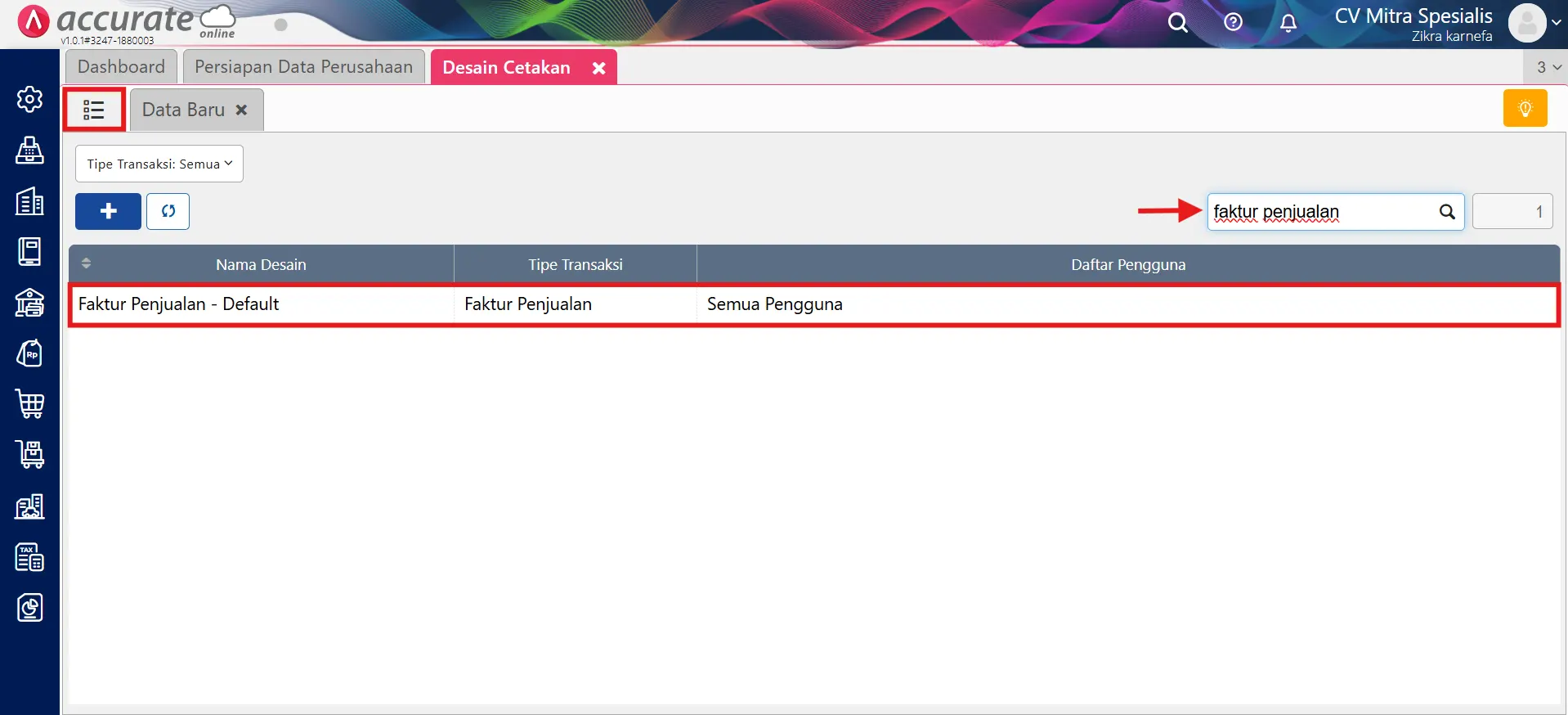The height and width of the screenshot is (715, 1568).
Task: Open help via the question mark icon
Action: point(1233,23)
